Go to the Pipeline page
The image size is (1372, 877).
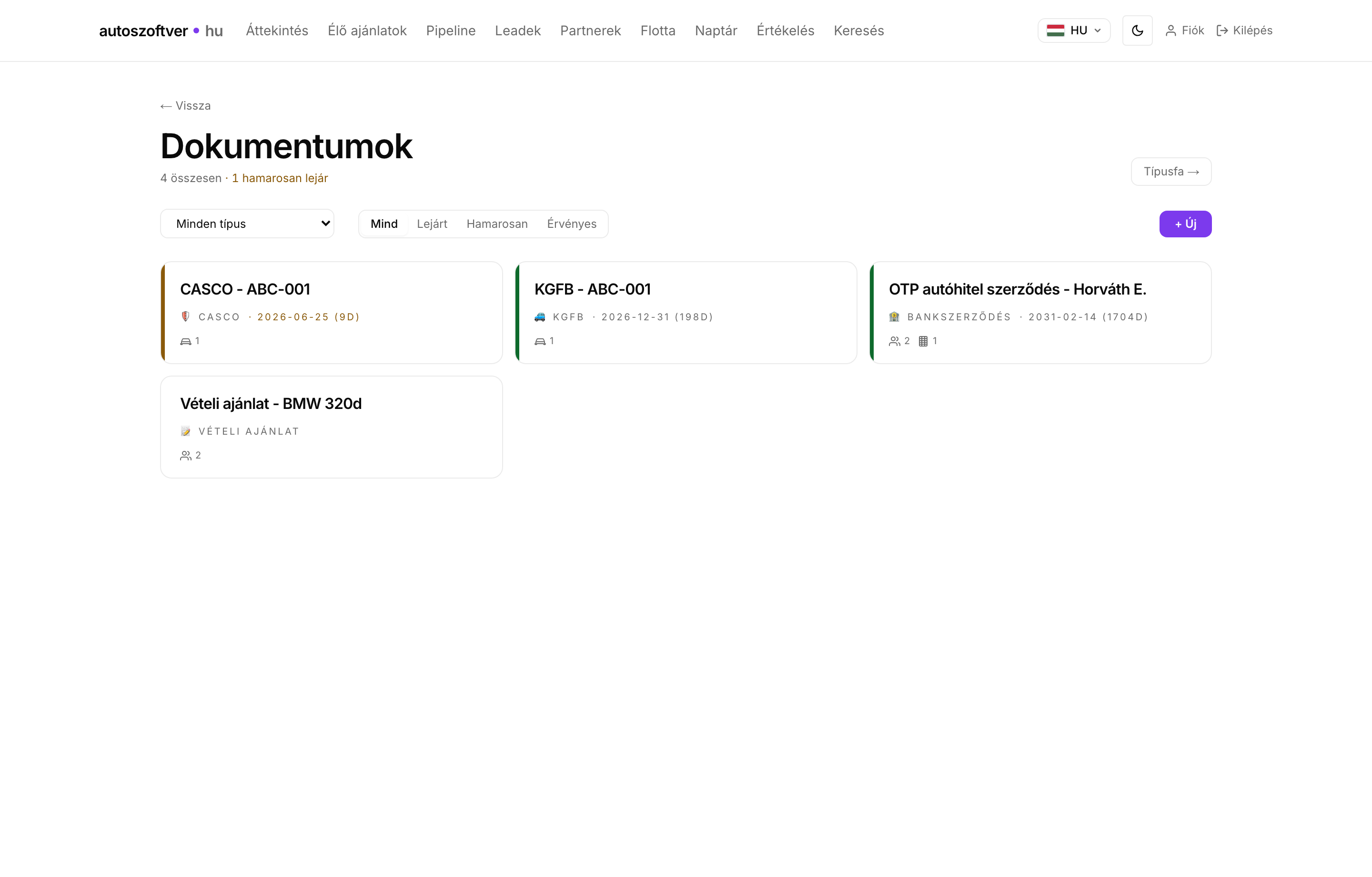451,30
